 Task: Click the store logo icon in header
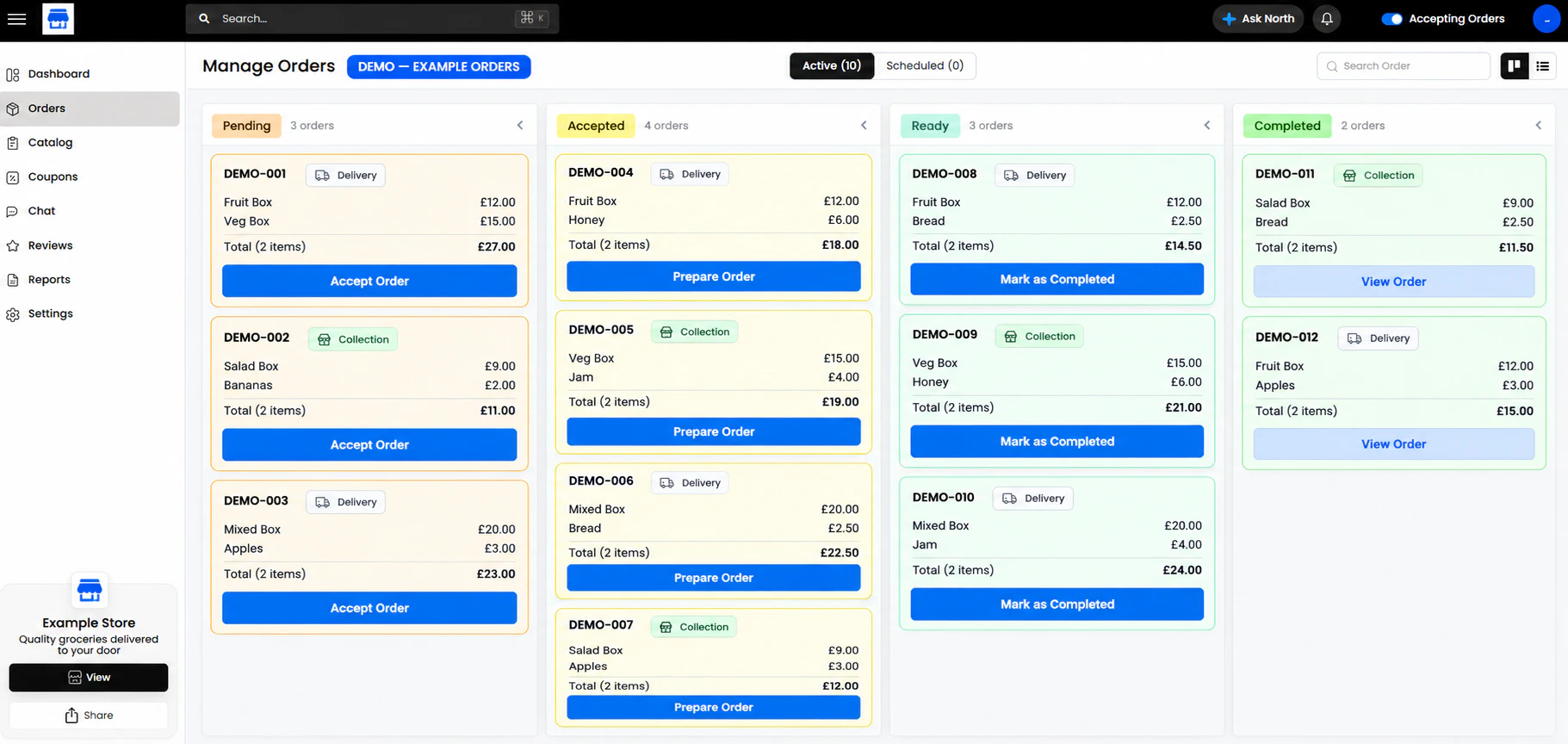click(58, 19)
